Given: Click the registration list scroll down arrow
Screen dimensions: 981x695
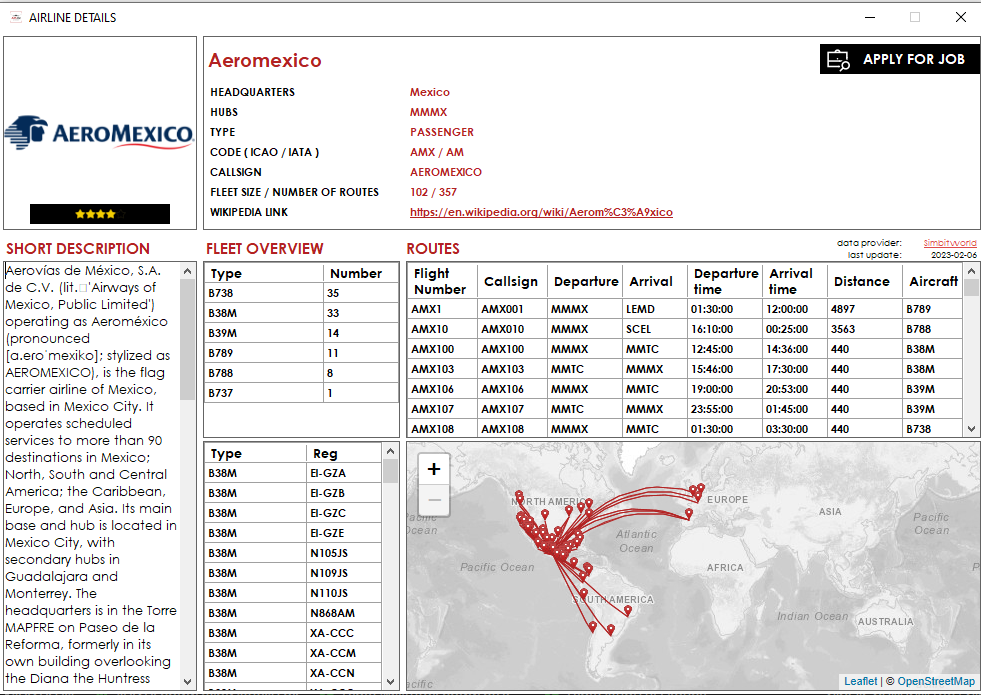Looking at the screenshot, I should pos(390,682).
